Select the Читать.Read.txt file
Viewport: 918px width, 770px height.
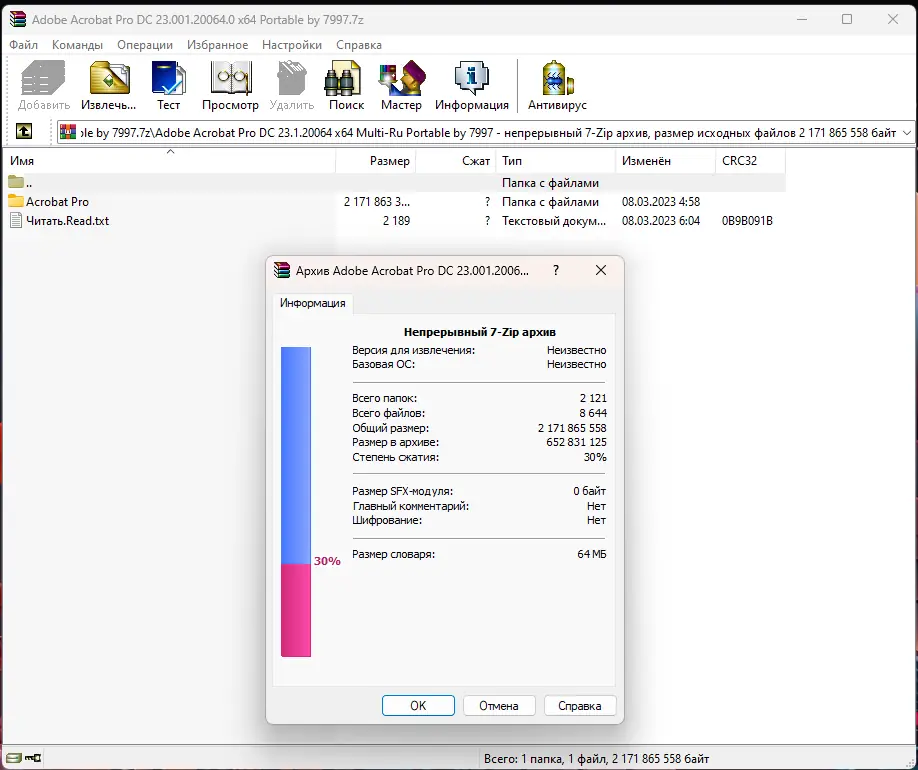(67, 220)
